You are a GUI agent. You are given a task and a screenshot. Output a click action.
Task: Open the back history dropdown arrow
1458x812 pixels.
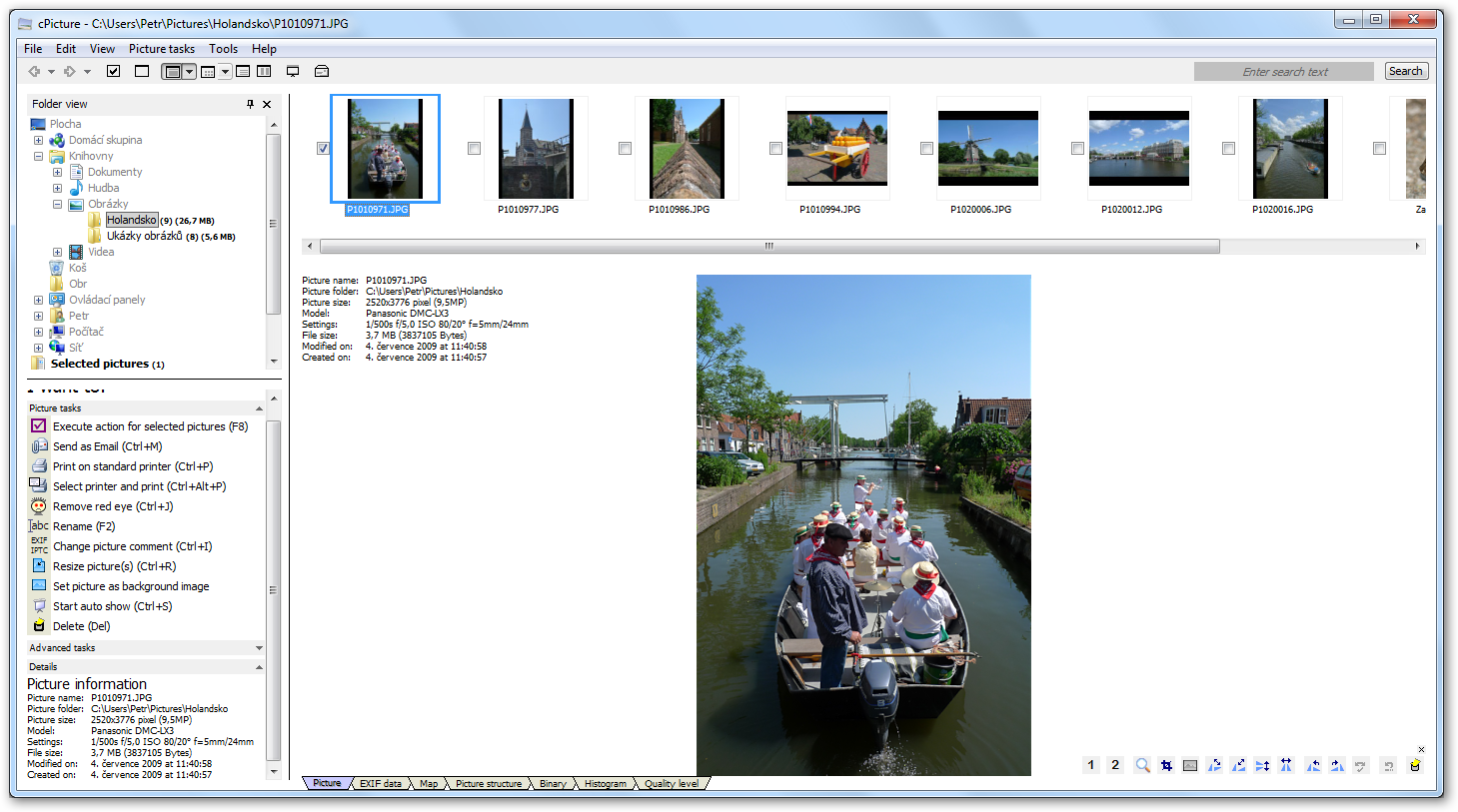coord(51,72)
